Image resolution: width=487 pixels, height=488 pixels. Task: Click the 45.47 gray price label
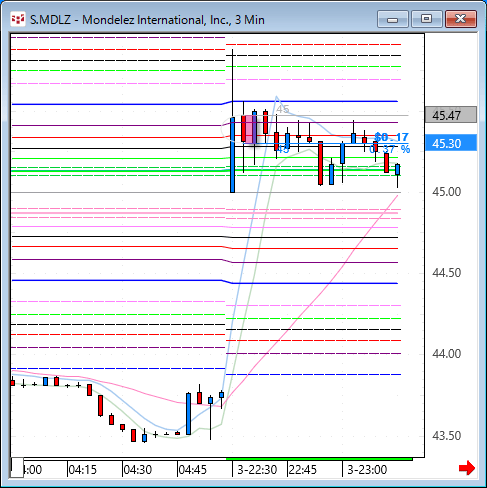(x=451, y=115)
